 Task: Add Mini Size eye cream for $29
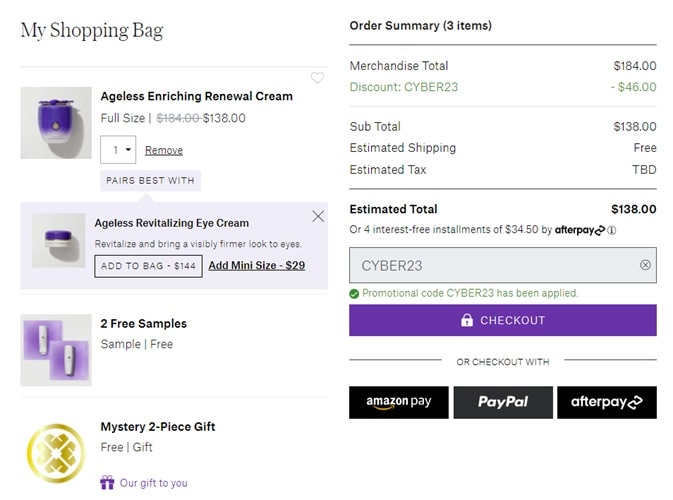[x=257, y=265]
